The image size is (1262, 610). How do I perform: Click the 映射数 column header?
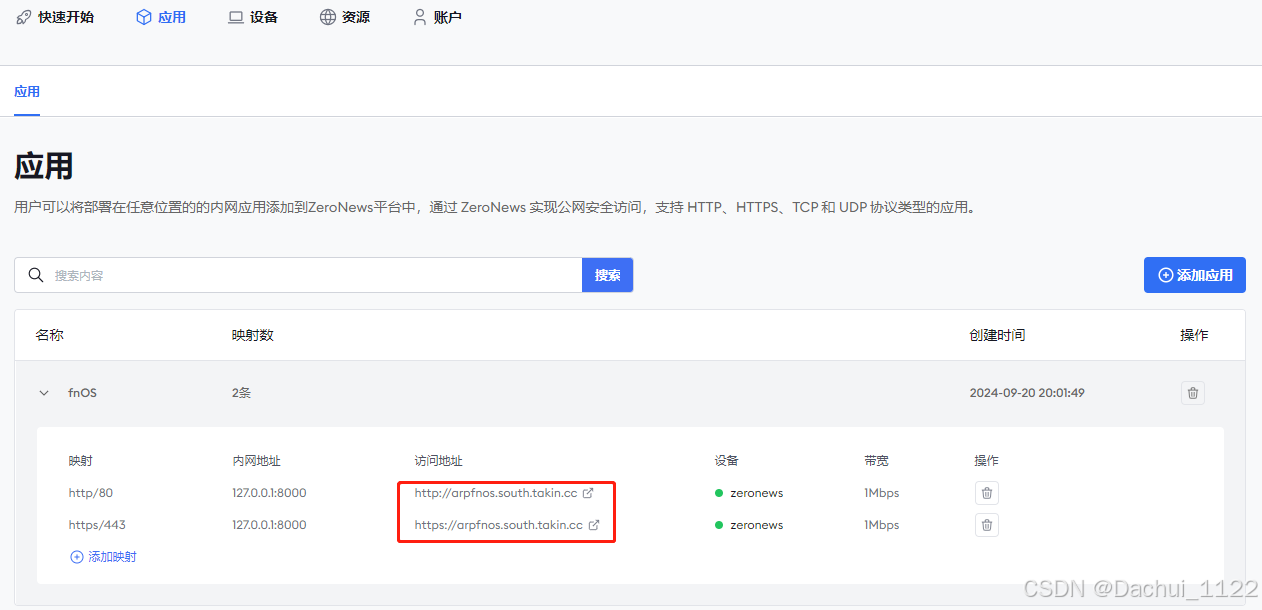point(252,335)
